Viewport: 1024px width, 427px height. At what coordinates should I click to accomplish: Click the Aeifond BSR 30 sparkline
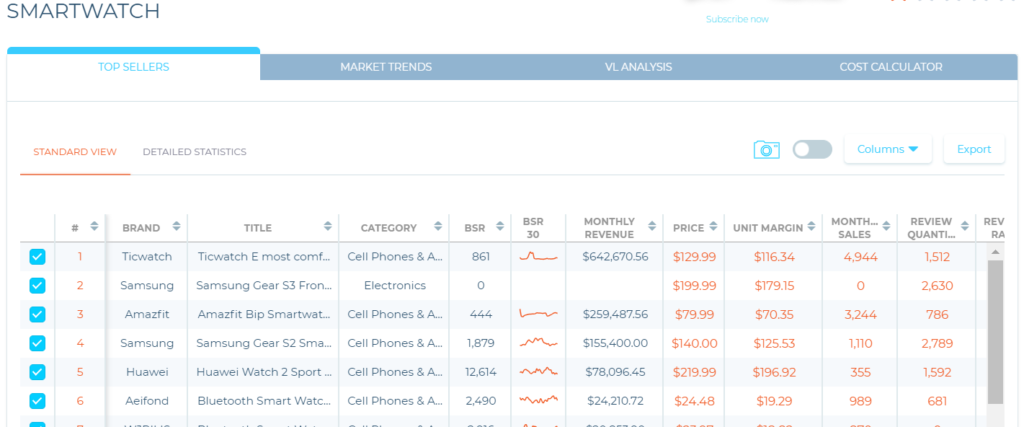pos(539,400)
